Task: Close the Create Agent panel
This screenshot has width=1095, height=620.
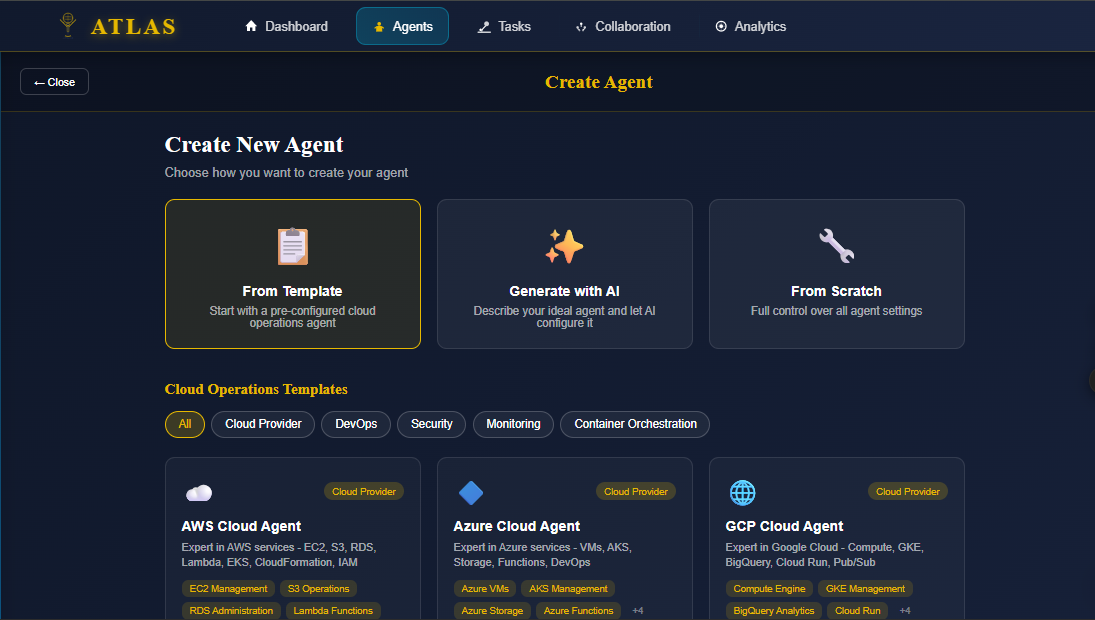Action: click(x=54, y=82)
